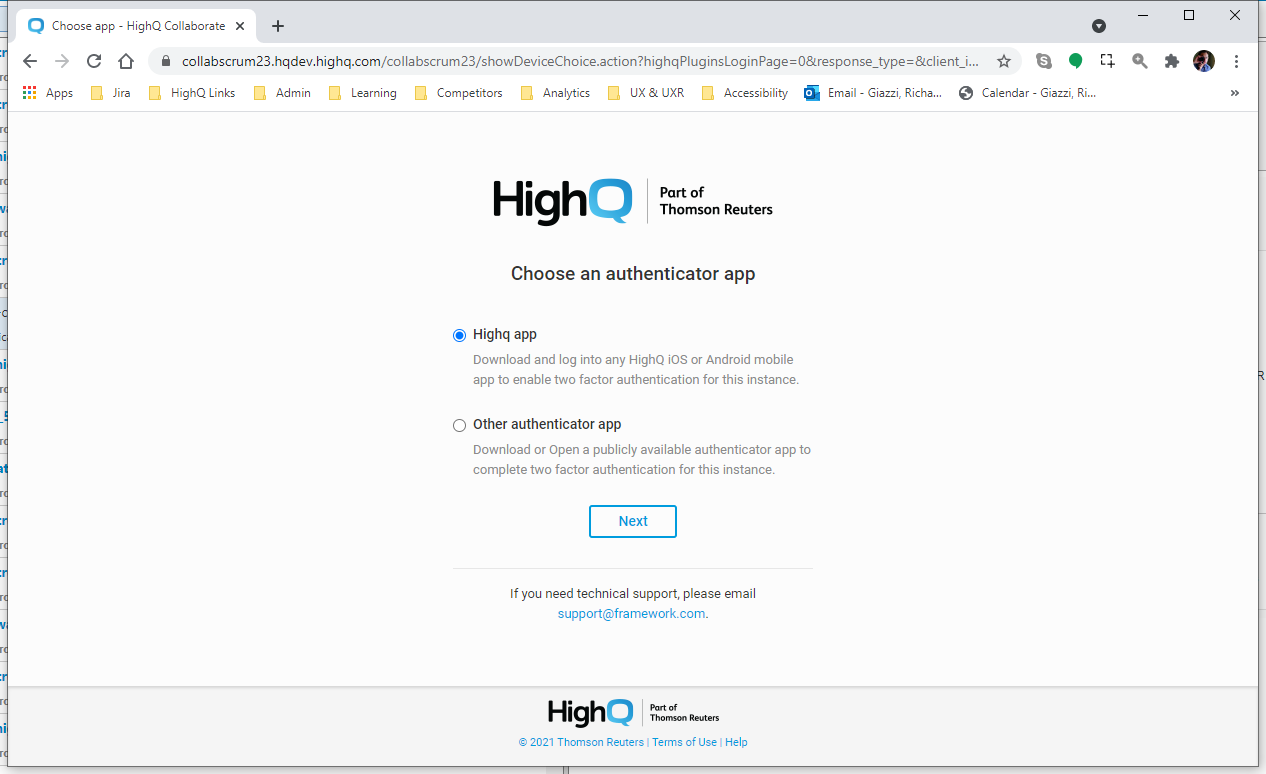Open the support@framework.com email link
The height and width of the screenshot is (774, 1266).
coord(632,614)
